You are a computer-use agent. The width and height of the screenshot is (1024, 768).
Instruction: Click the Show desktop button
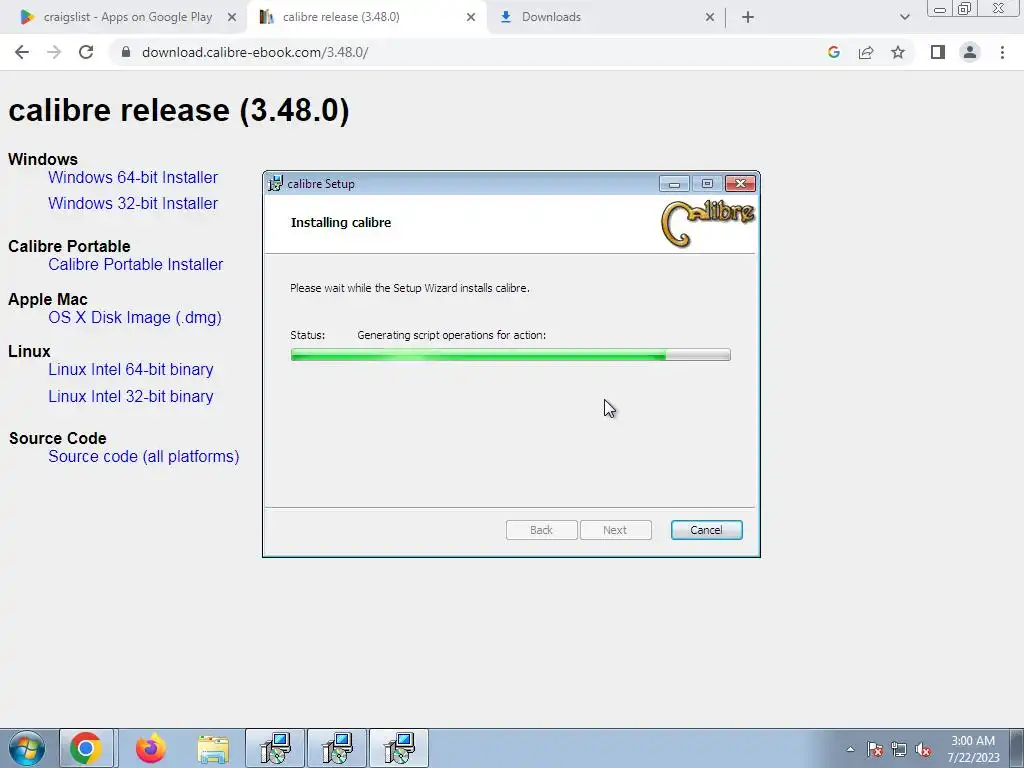click(1017, 748)
